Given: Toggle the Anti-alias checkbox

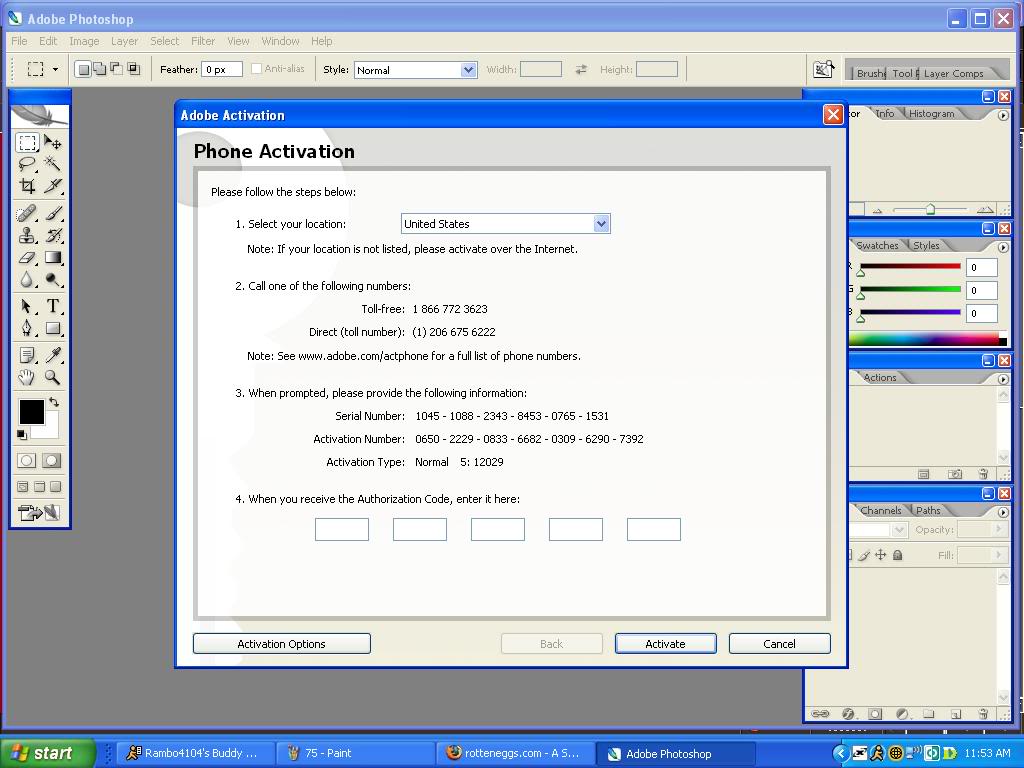Looking at the screenshot, I should [x=257, y=69].
